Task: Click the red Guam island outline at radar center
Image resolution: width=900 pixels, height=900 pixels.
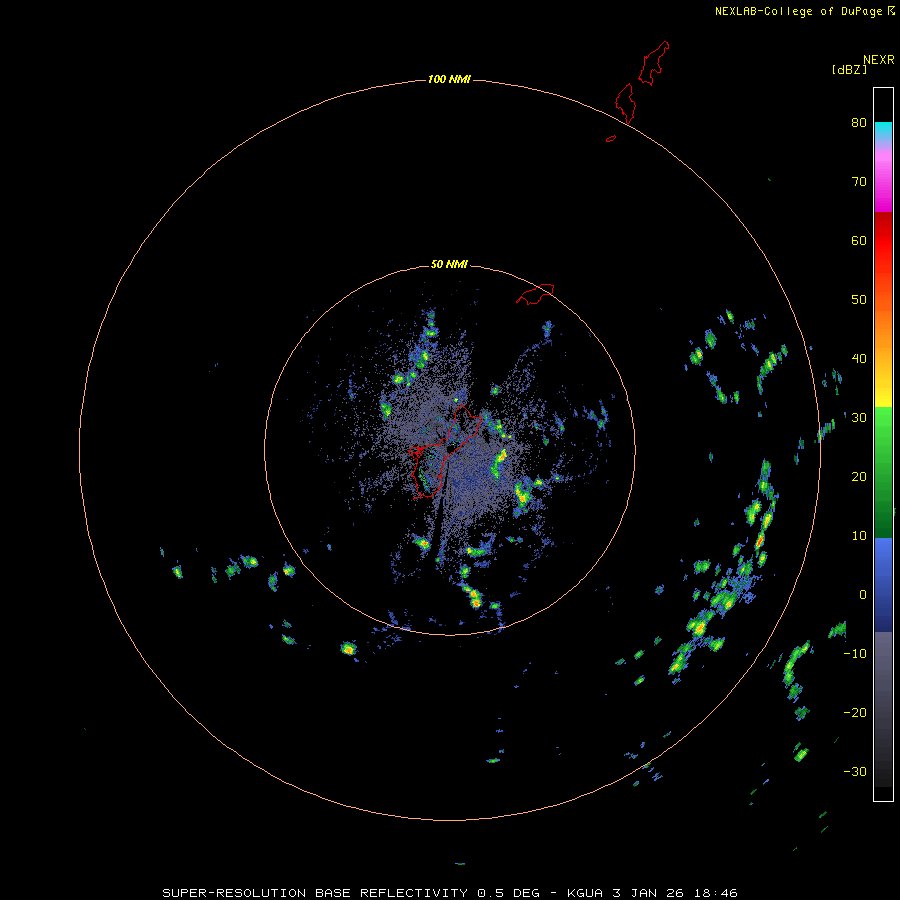Action: click(444, 452)
